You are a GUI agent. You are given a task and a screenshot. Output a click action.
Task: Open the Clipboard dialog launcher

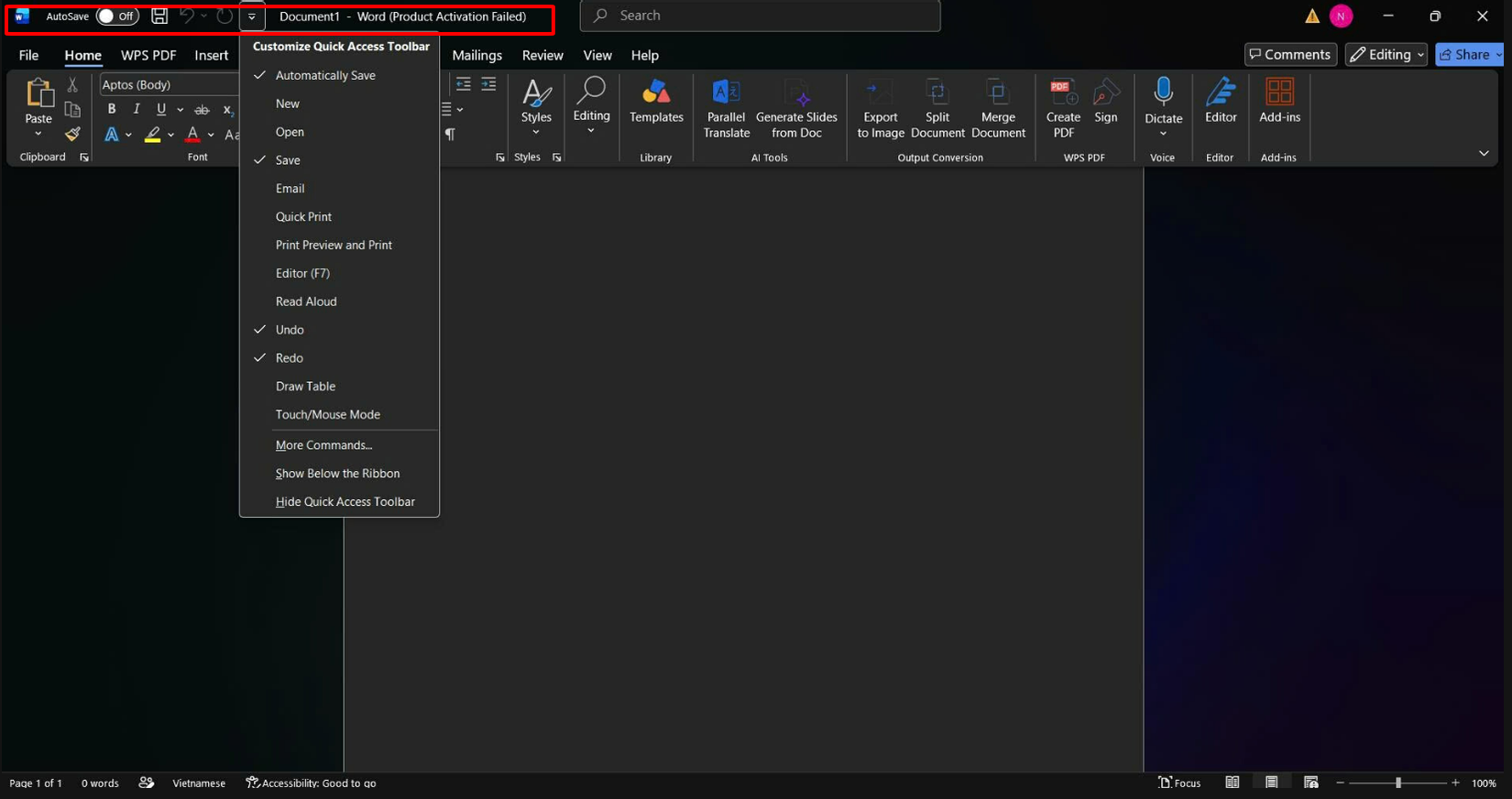point(84,158)
